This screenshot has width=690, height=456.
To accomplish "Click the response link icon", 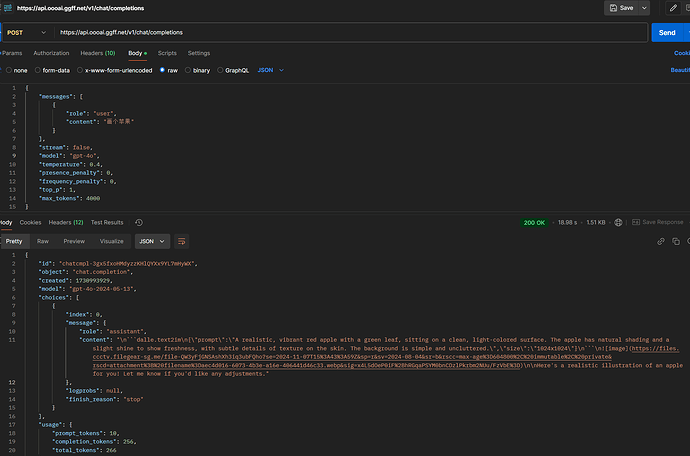I will click(x=661, y=241).
